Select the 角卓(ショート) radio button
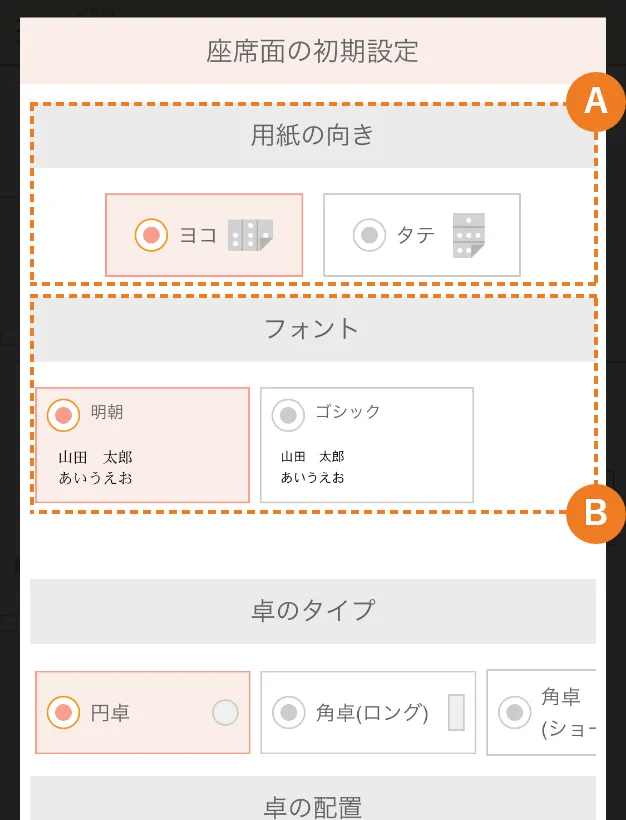This screenshot has height=820, width=626. pos(515,712)
